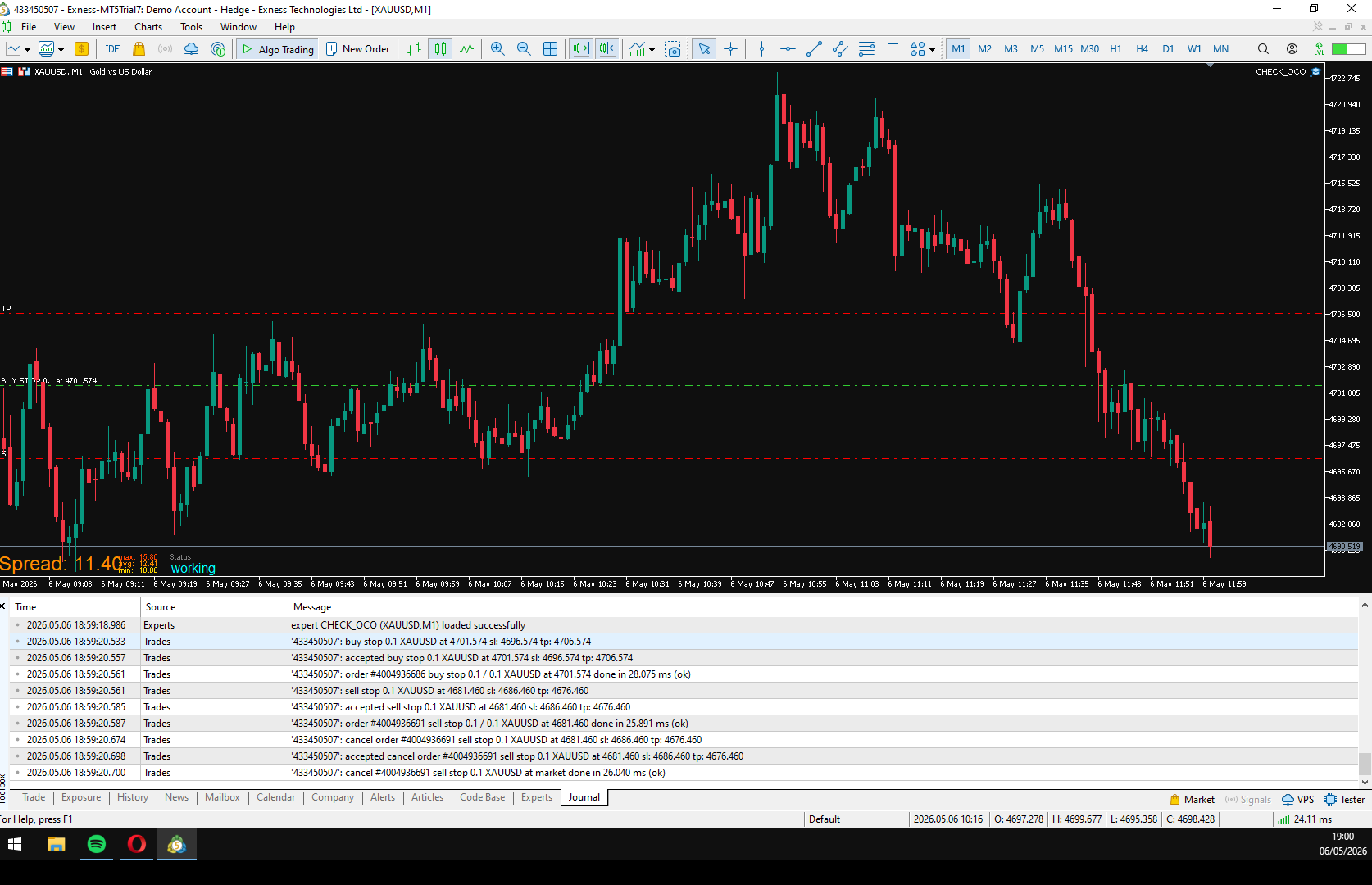Click the New Order button
Screen dimensions: 1372x885
358,49
